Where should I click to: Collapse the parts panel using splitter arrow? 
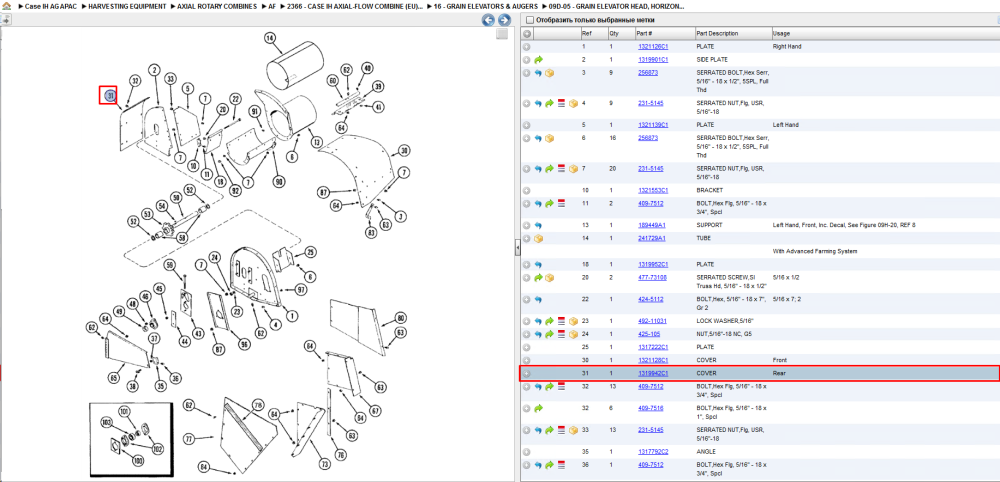pos(517,249)
